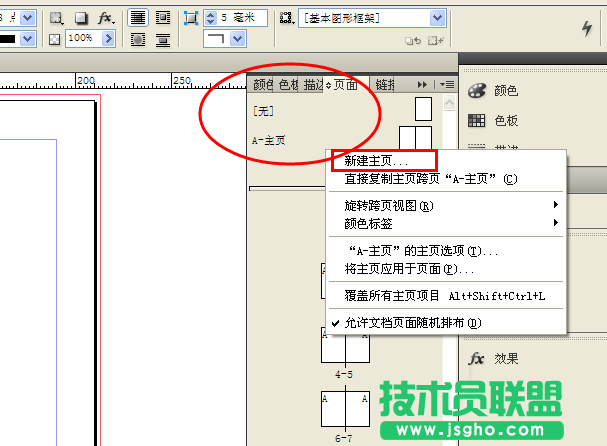The height and width of the screenshot is (446, 607).
Task: Click the 100% opacity field
Action: tap(84, 38)
